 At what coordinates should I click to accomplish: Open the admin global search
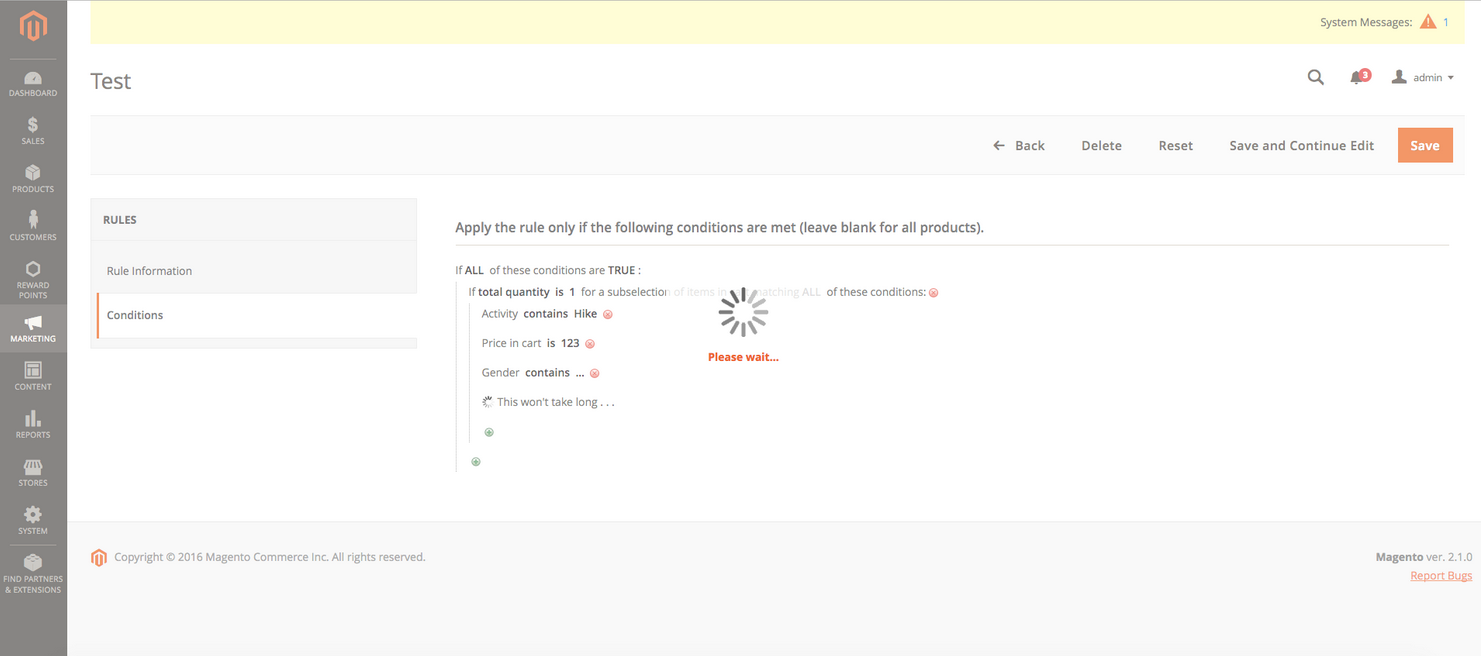(1315, 76)
